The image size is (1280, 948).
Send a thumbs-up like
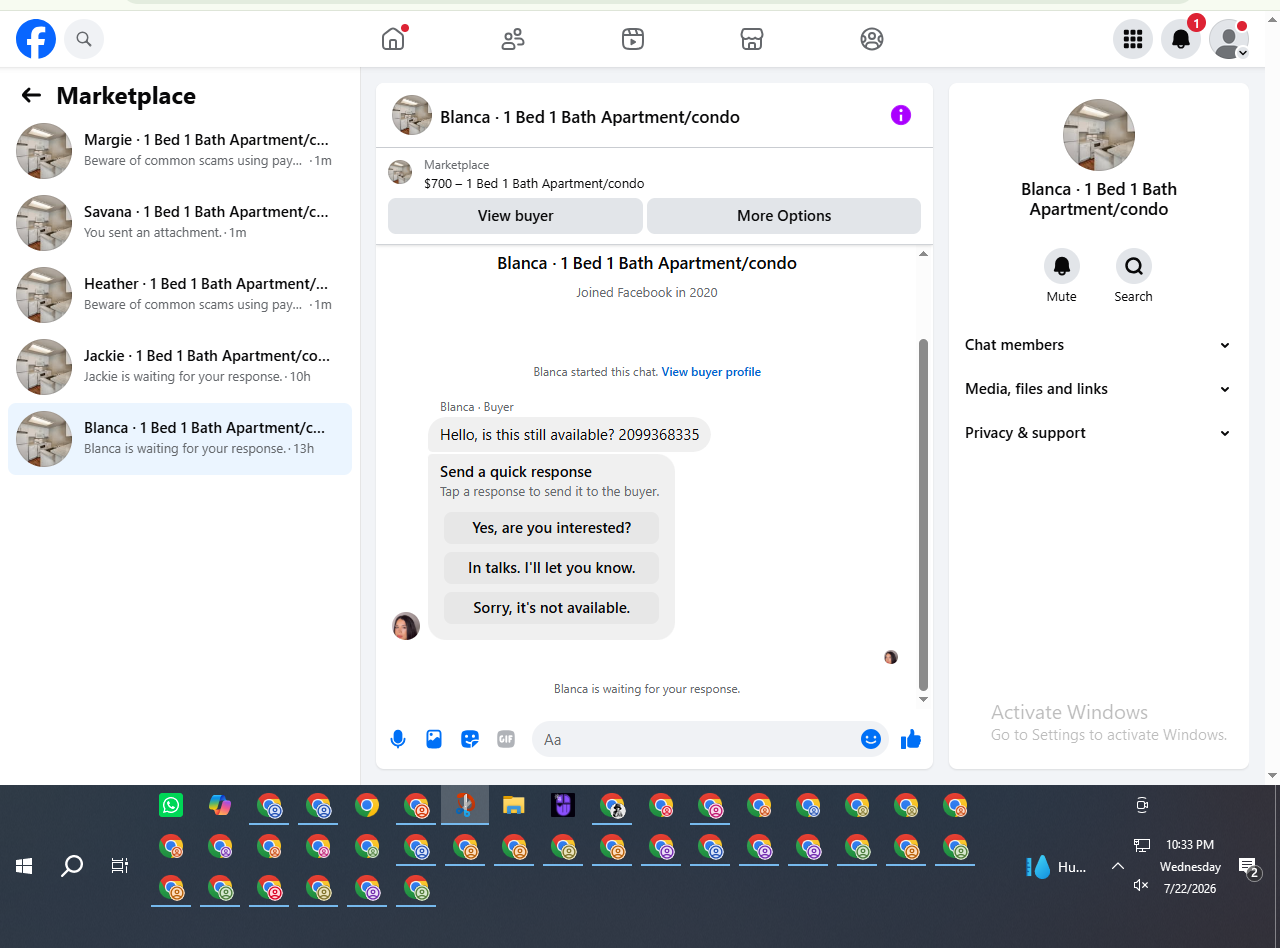pos(910,739)
